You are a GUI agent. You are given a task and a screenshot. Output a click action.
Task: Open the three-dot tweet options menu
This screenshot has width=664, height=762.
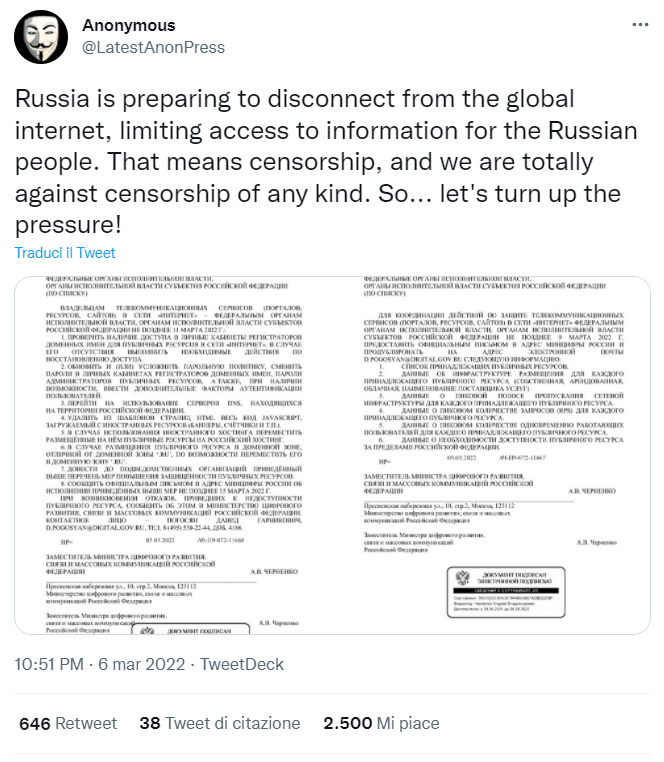(x=638, y=25)
